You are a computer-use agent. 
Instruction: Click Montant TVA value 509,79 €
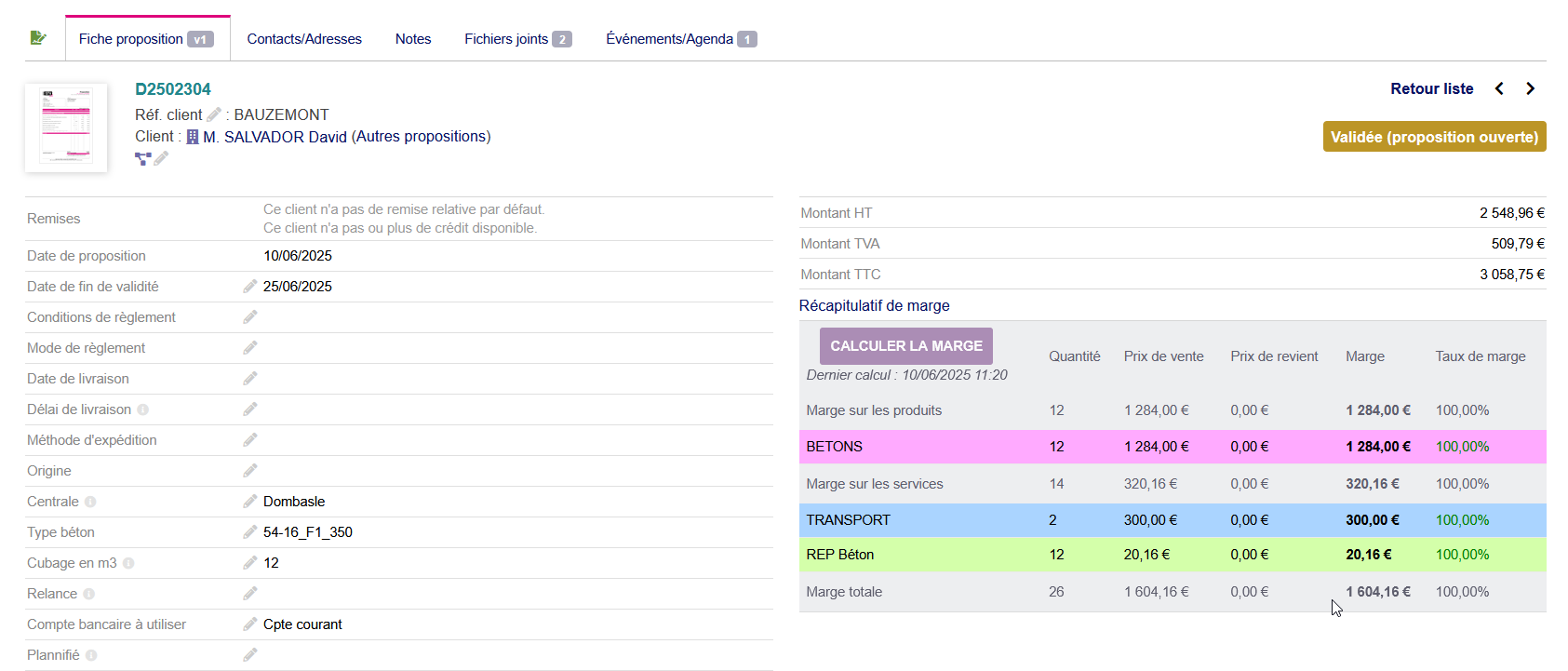pyautogui.click(x=1518, y=244)
